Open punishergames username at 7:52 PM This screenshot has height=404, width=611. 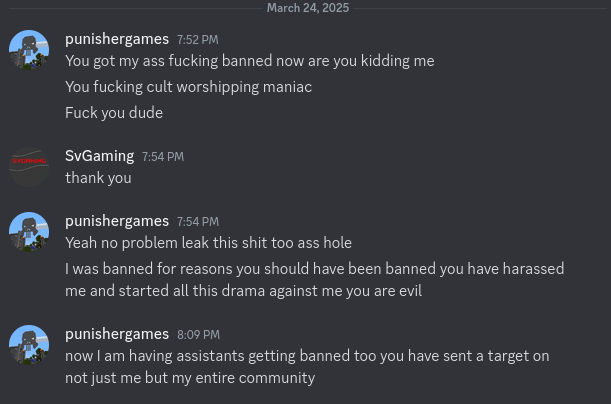[117, 39]
